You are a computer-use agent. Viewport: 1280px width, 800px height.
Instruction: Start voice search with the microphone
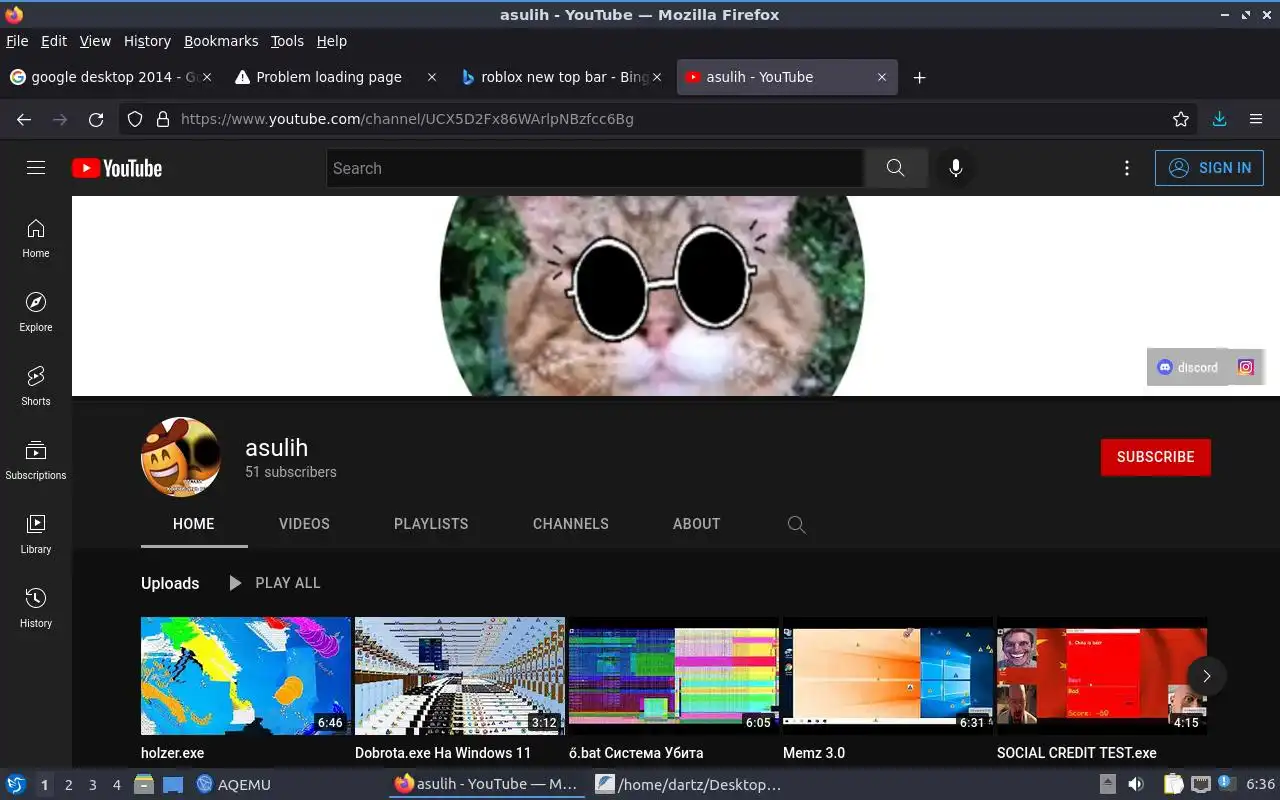click(956, 168)
